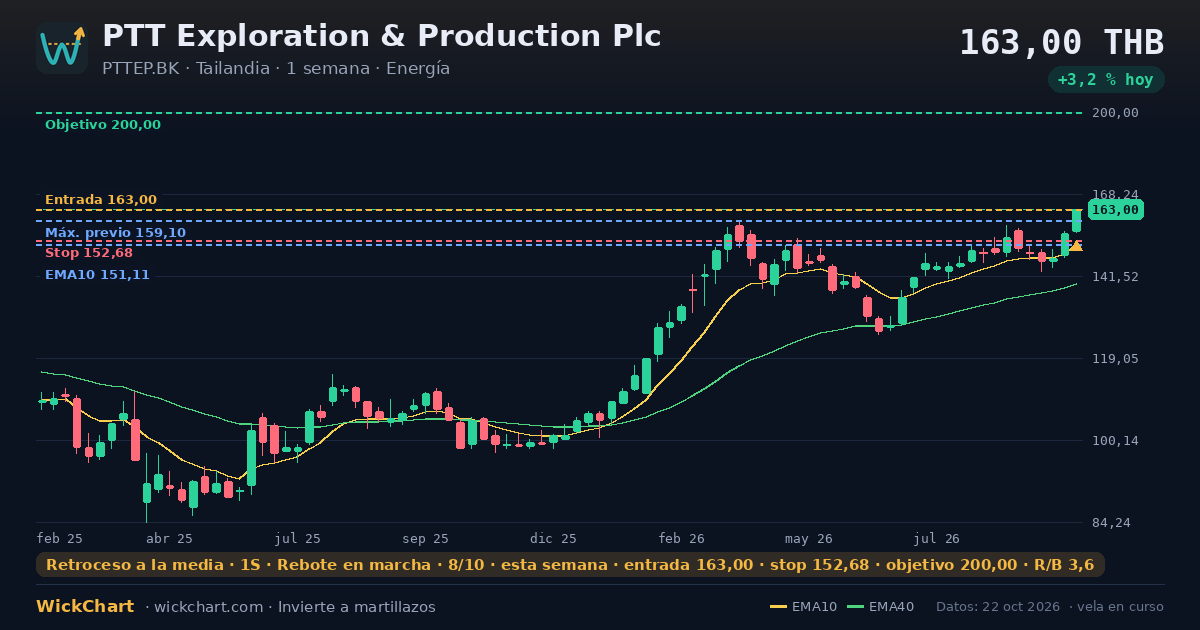Click the WickChart footer brand name
Screen dimensions: 1200x630
[85, 607]
